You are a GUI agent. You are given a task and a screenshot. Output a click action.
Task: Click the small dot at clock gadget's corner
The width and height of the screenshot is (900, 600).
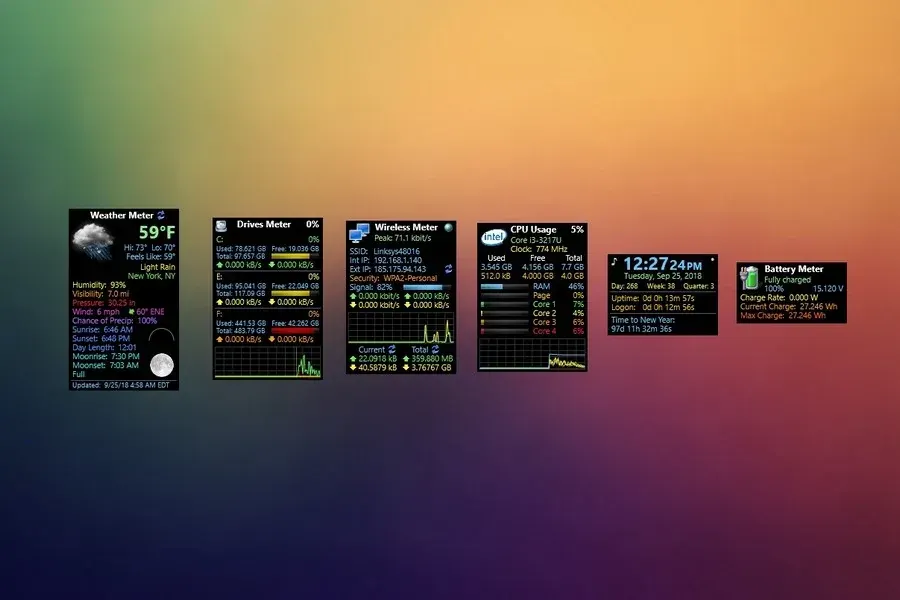712,260
